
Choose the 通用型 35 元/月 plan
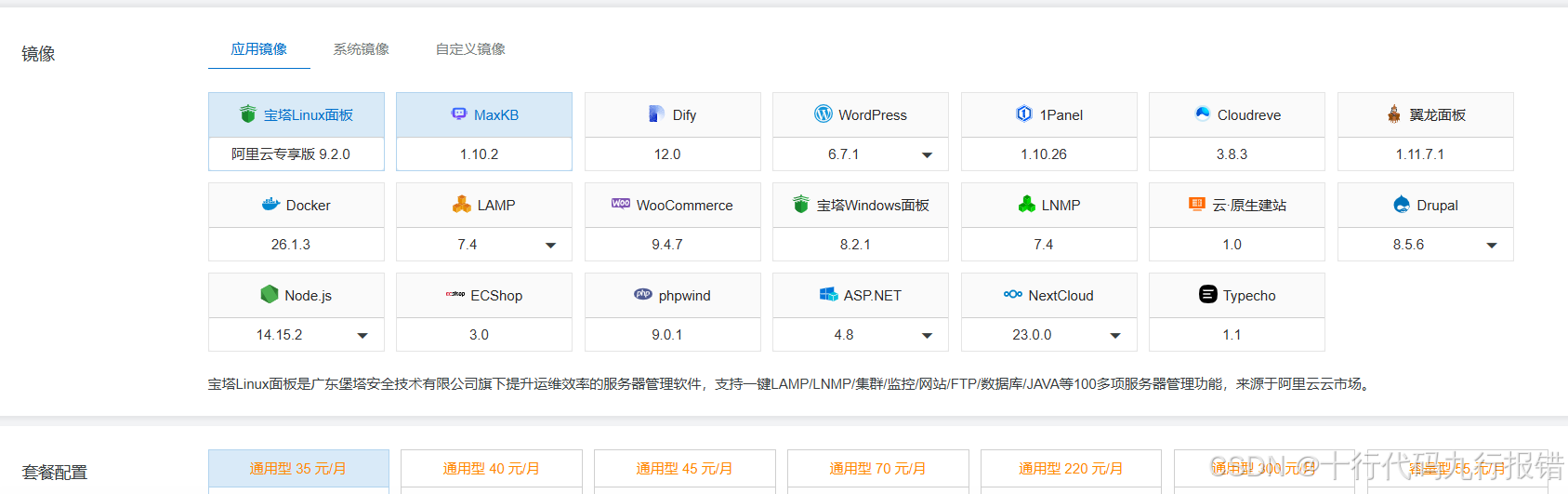coord(298,469)
